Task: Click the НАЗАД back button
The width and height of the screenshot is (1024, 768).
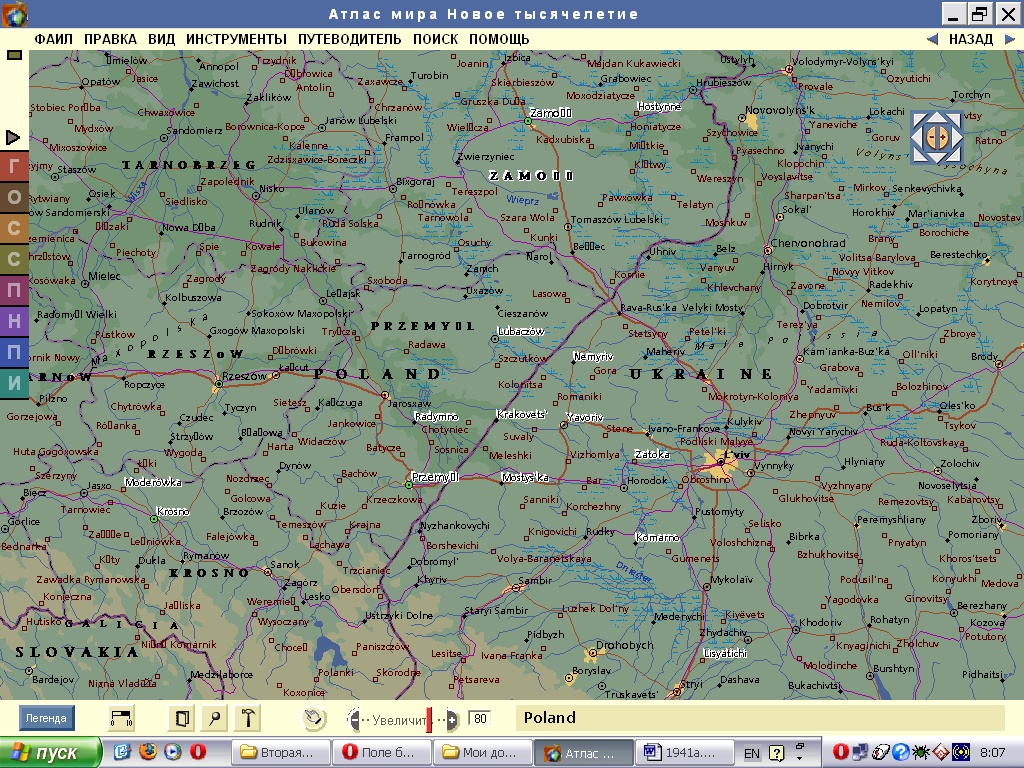Action: (x=970, y=39)
